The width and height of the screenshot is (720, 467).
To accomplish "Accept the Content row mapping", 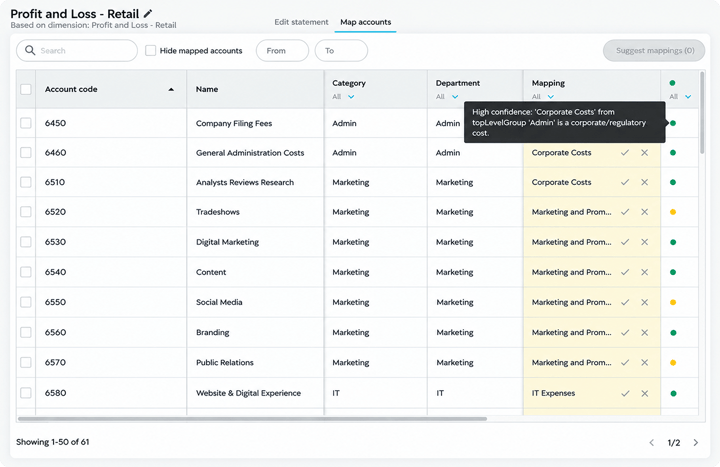I will tap(625, 272).
